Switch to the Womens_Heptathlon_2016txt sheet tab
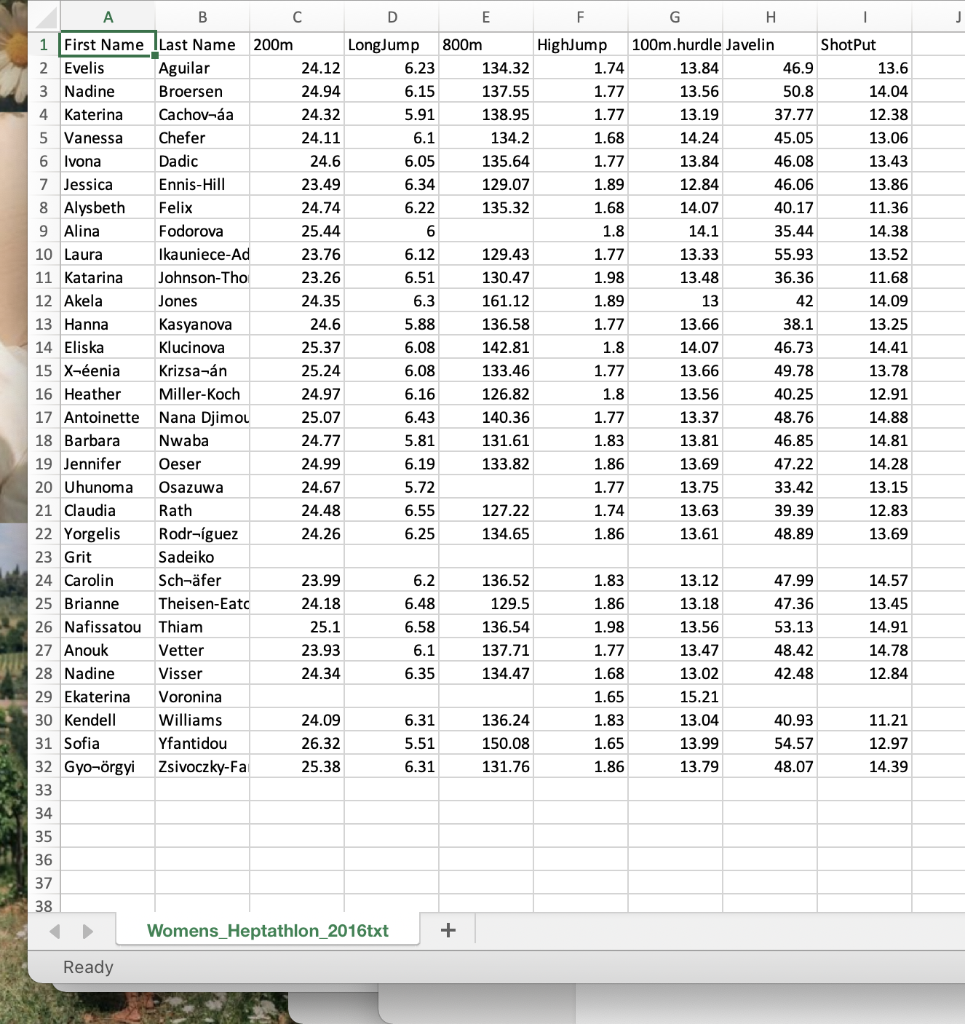The width and height of the screenshot is (965, 1024). click(x=267, y=929)
